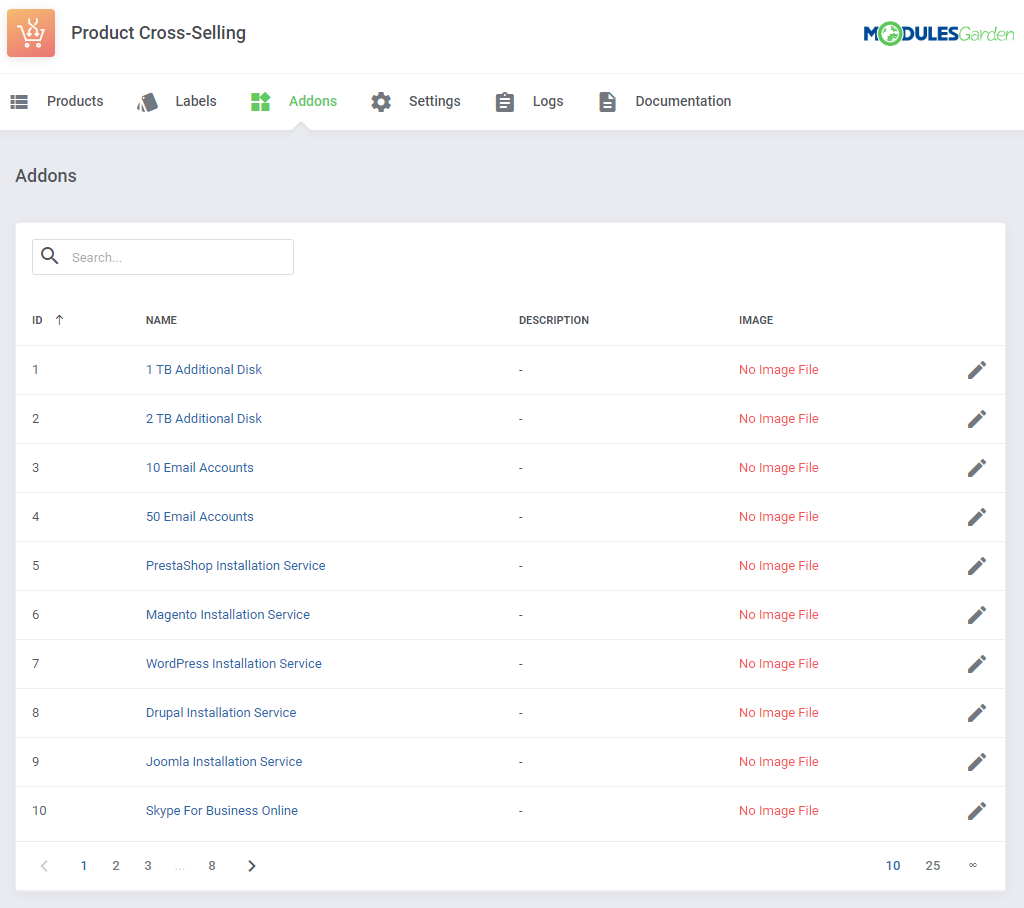Click the Logs clipboard icon
Viewport: 1024px width, 908px height.
point(504,102)
